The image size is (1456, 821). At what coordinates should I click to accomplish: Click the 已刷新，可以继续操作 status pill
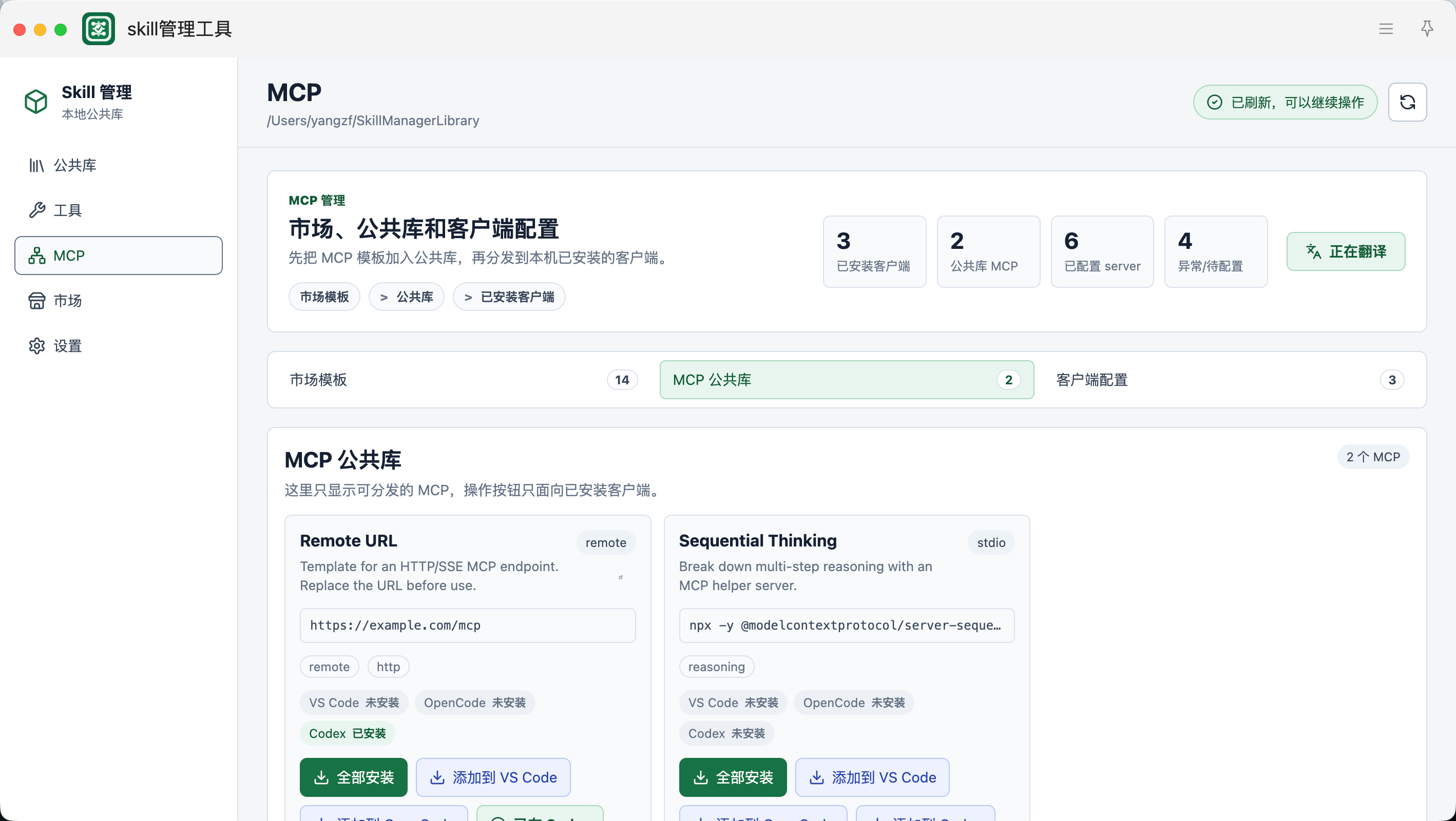click(1286, 102)
